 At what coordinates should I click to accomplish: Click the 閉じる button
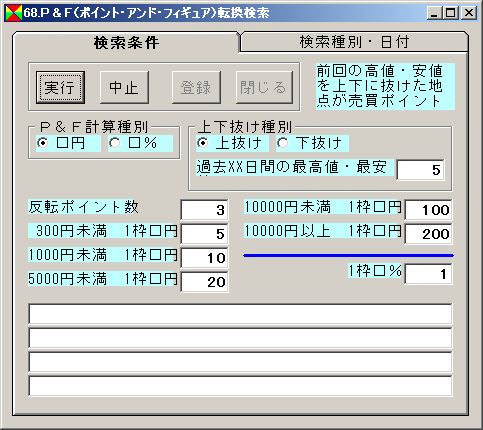264,87
